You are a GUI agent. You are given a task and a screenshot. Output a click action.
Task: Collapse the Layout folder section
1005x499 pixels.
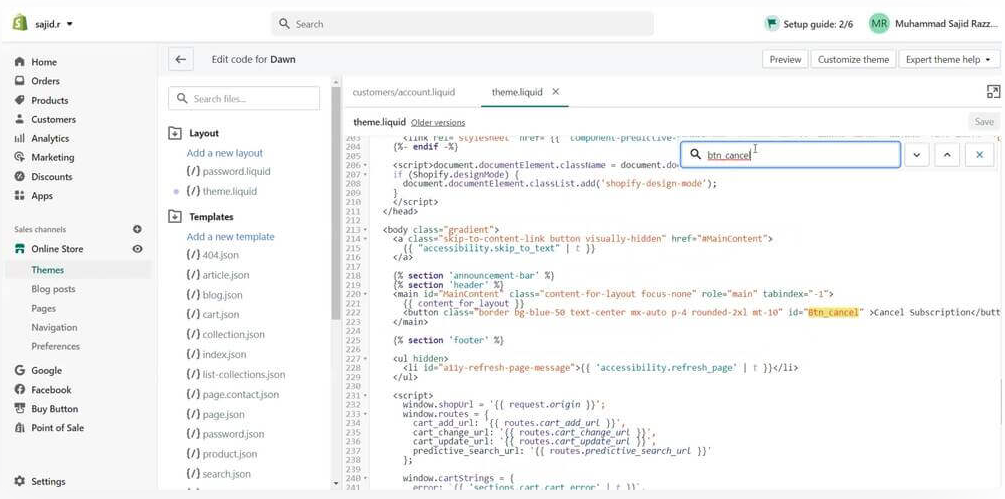pyautogui.click(x=175, y=133)
